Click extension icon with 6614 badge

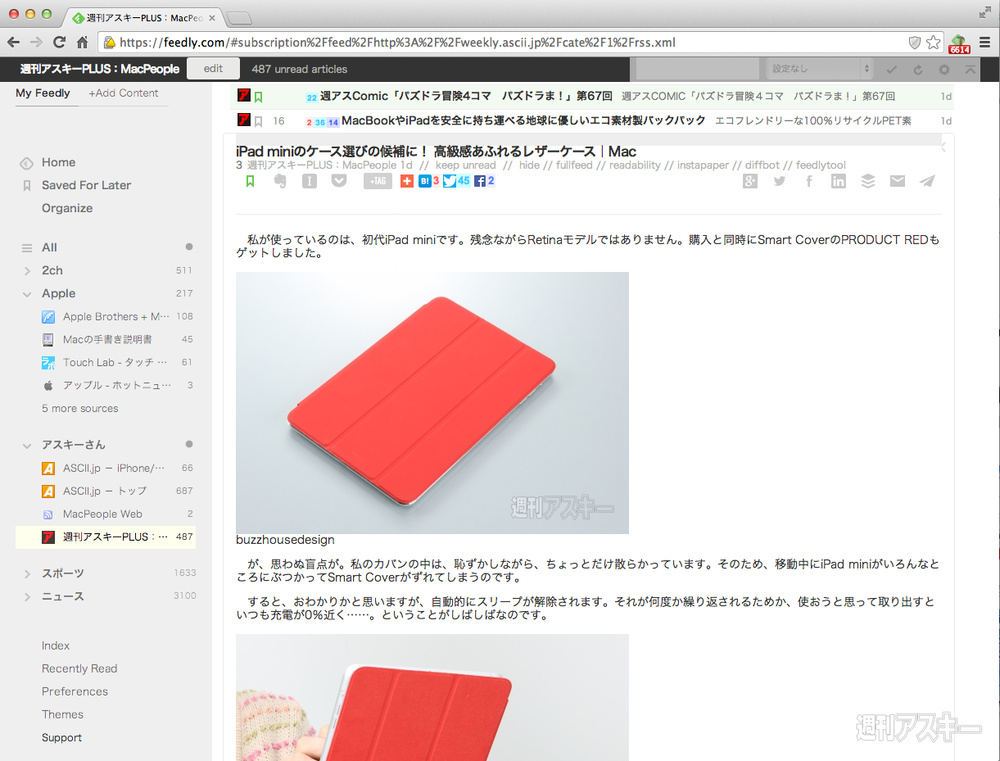pyautogui.click(x=959, y=43)
